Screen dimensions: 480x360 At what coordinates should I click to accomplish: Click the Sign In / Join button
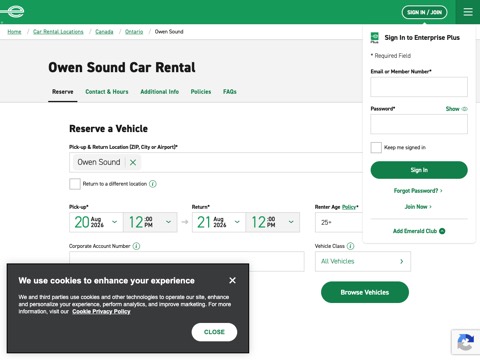pos(424,12)
